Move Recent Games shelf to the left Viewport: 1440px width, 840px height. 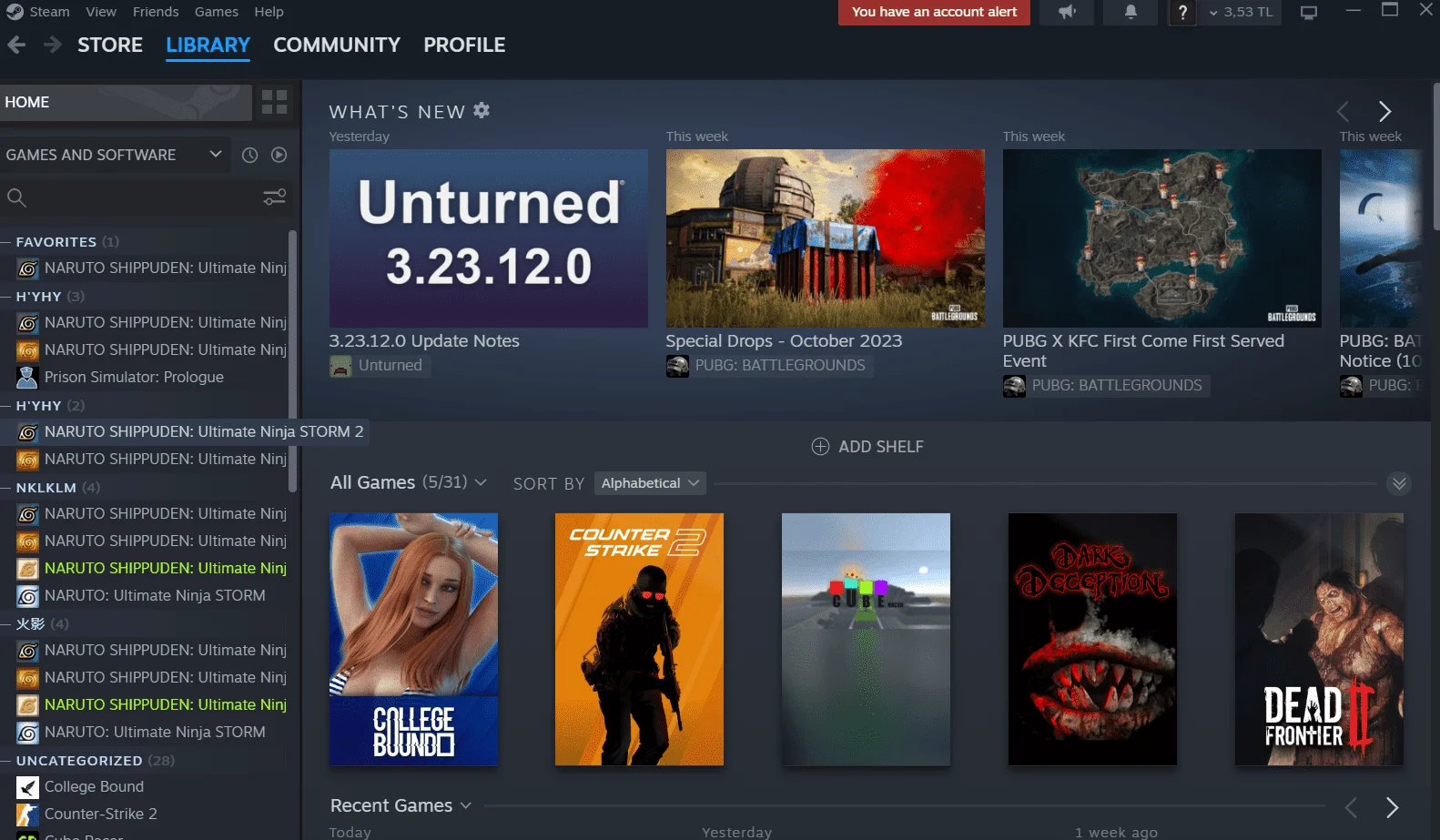coord(1351,807)
